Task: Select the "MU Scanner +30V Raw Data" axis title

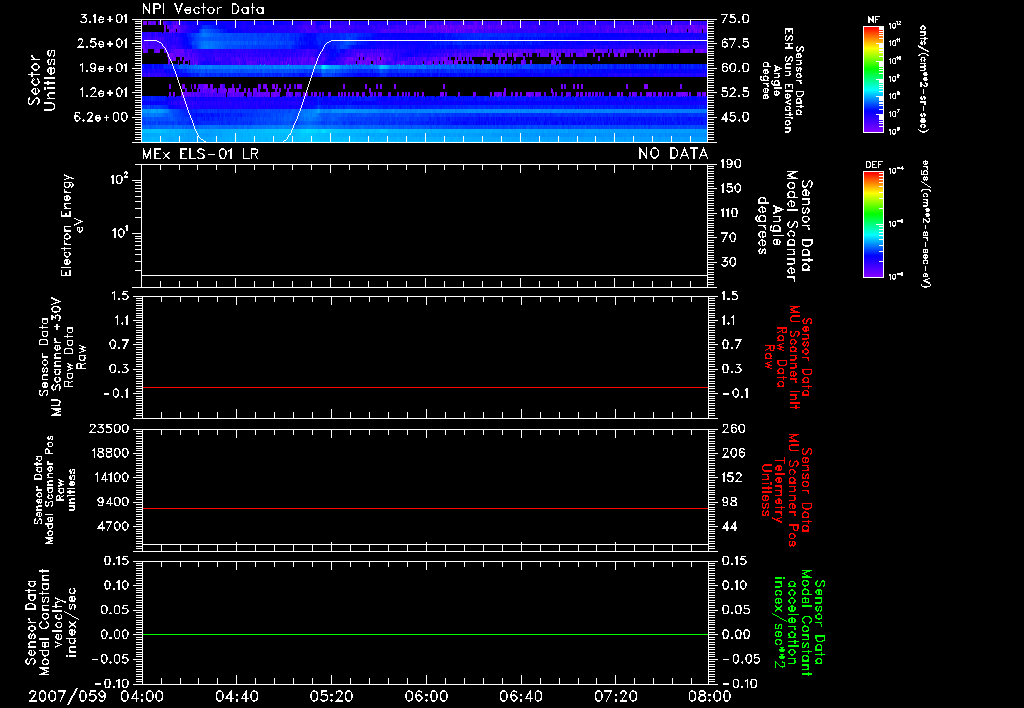Action: point(63,357)
